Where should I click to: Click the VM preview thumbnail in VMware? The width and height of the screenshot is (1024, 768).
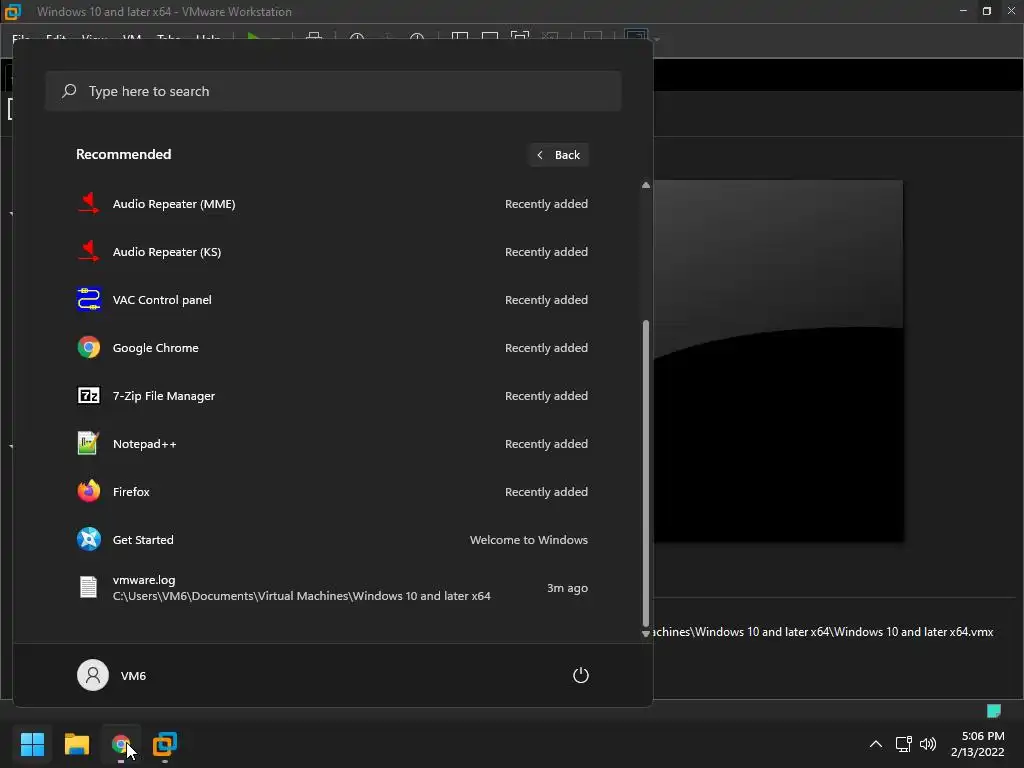click(x=778, y=361)
